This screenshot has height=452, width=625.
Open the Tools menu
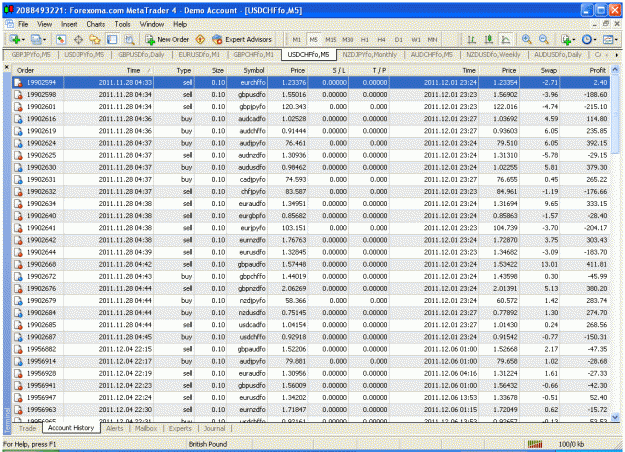[122, 24]
